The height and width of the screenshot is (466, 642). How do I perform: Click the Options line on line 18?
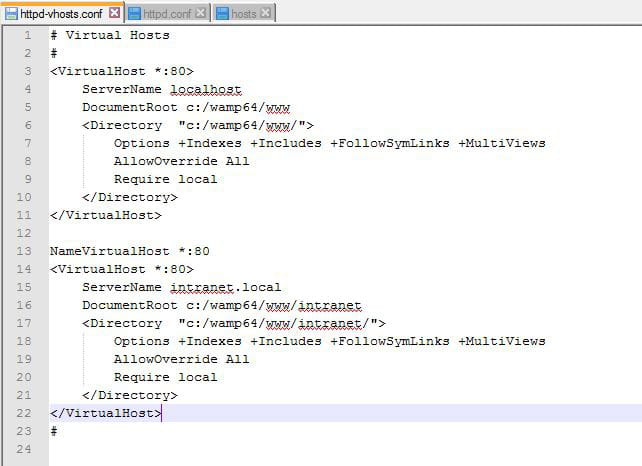(x=330, y=341)
